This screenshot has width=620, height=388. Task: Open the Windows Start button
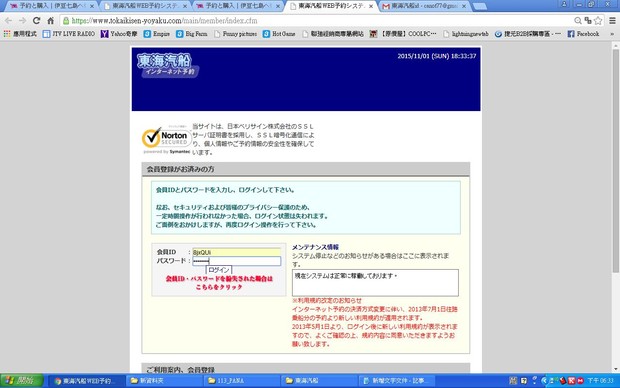point(21,381)
